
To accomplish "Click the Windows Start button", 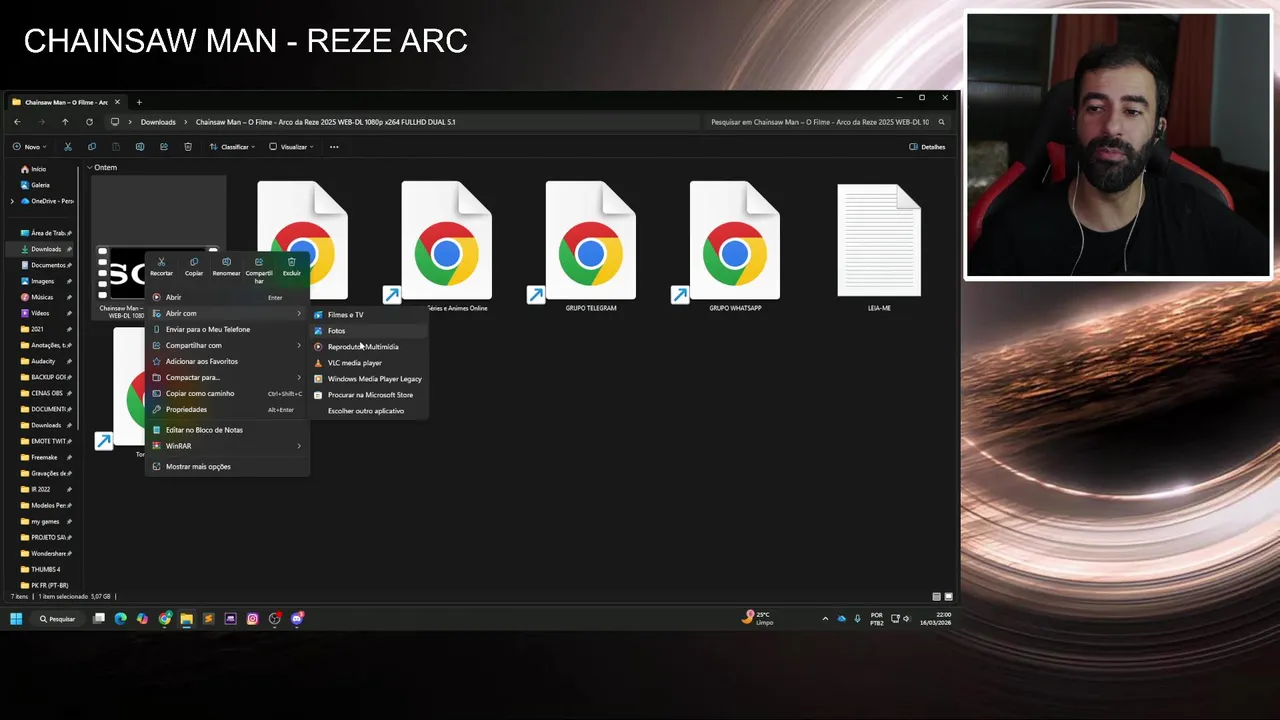I will click(x=16, y=619).
